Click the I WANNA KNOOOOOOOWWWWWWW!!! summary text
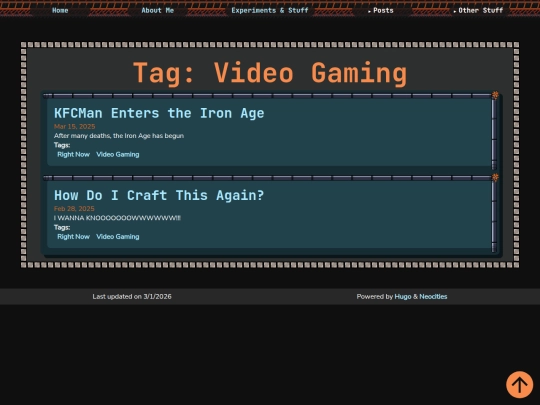This screenshot has width=540, height=405. click(117, 218)
